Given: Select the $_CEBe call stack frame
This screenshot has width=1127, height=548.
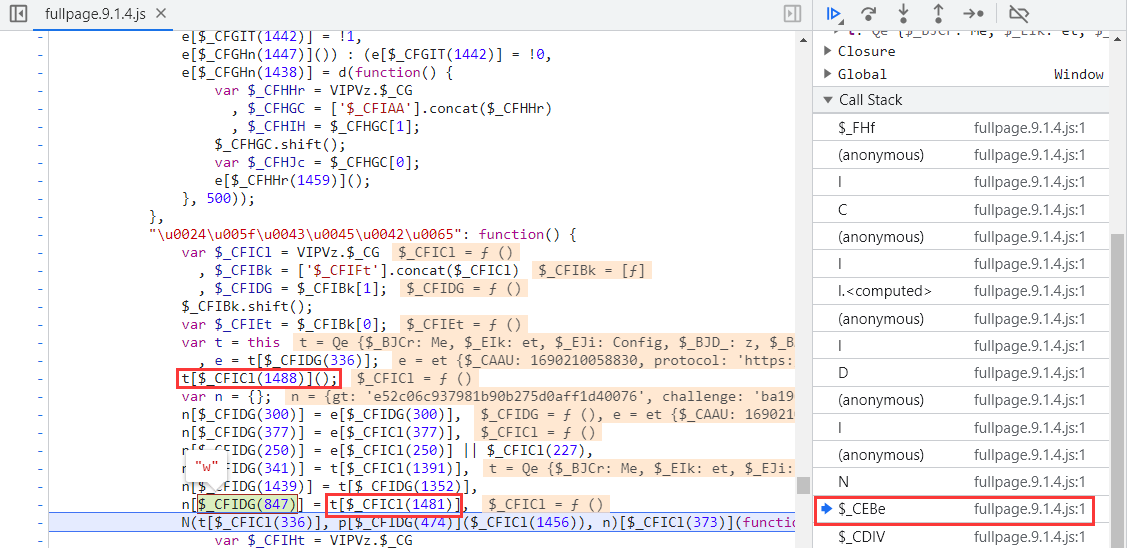Looking at the screenshot, I should (862, 510).
